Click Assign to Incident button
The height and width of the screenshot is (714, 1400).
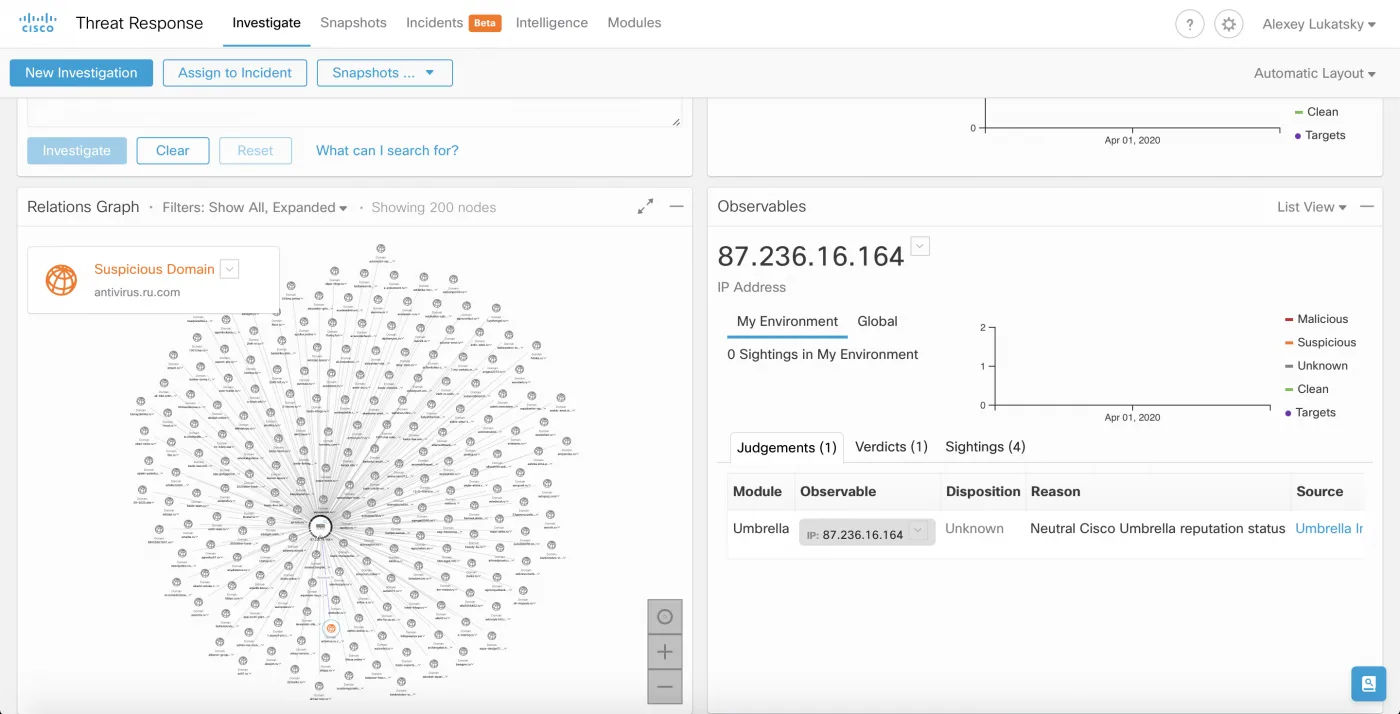(235, 73)
